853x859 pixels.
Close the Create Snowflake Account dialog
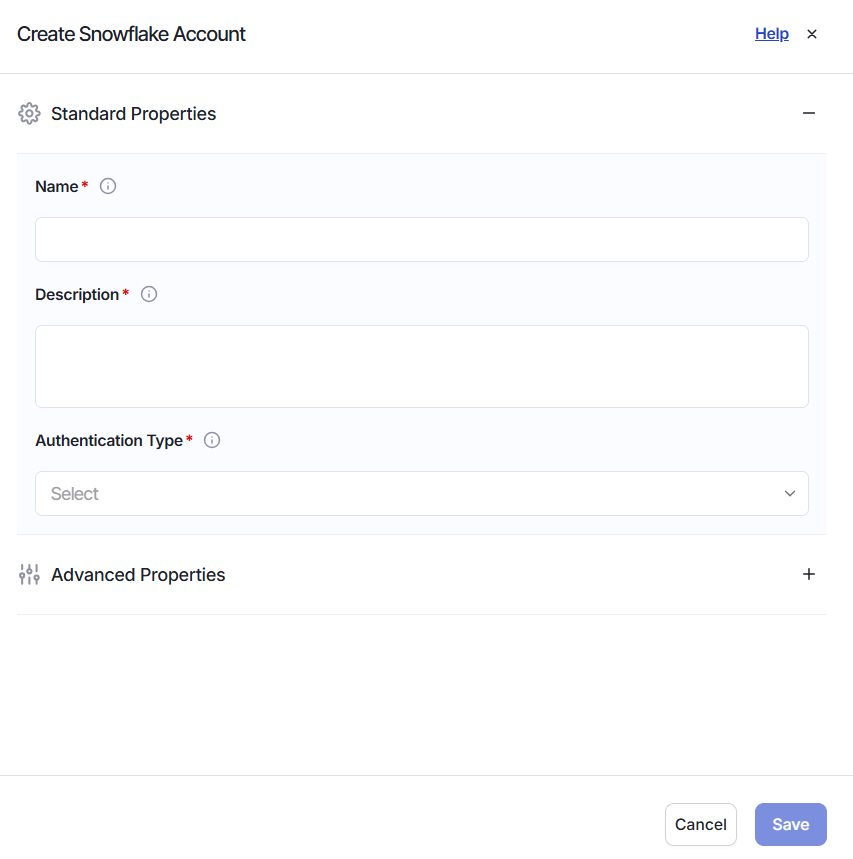(x=812, y=34)
